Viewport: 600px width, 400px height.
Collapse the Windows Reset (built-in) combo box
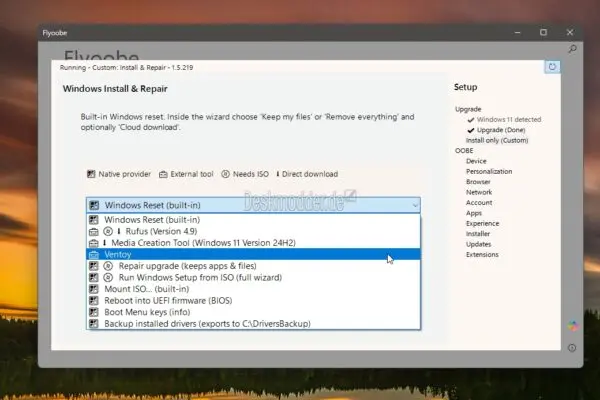415,205
